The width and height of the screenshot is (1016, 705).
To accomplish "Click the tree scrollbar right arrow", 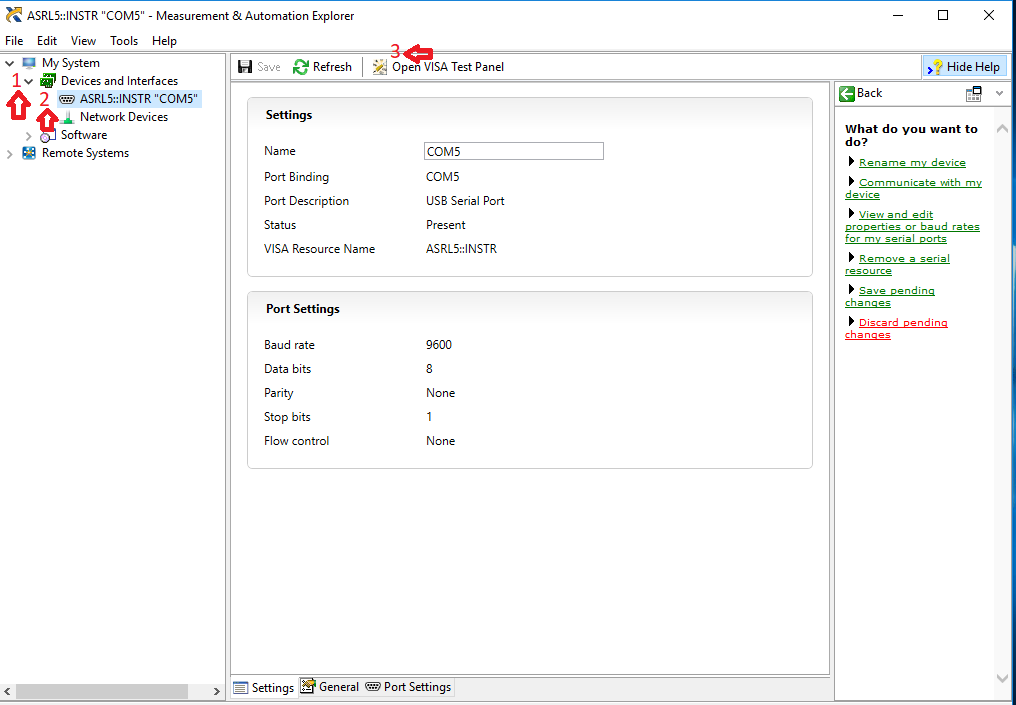I will [x=216, y=691].
